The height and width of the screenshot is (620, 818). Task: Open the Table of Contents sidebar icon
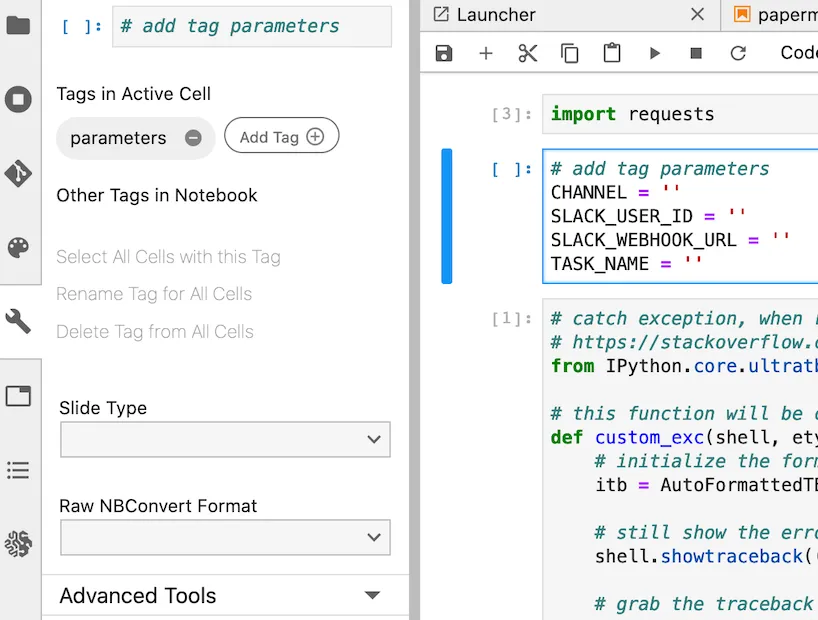[x=18, y=470]
